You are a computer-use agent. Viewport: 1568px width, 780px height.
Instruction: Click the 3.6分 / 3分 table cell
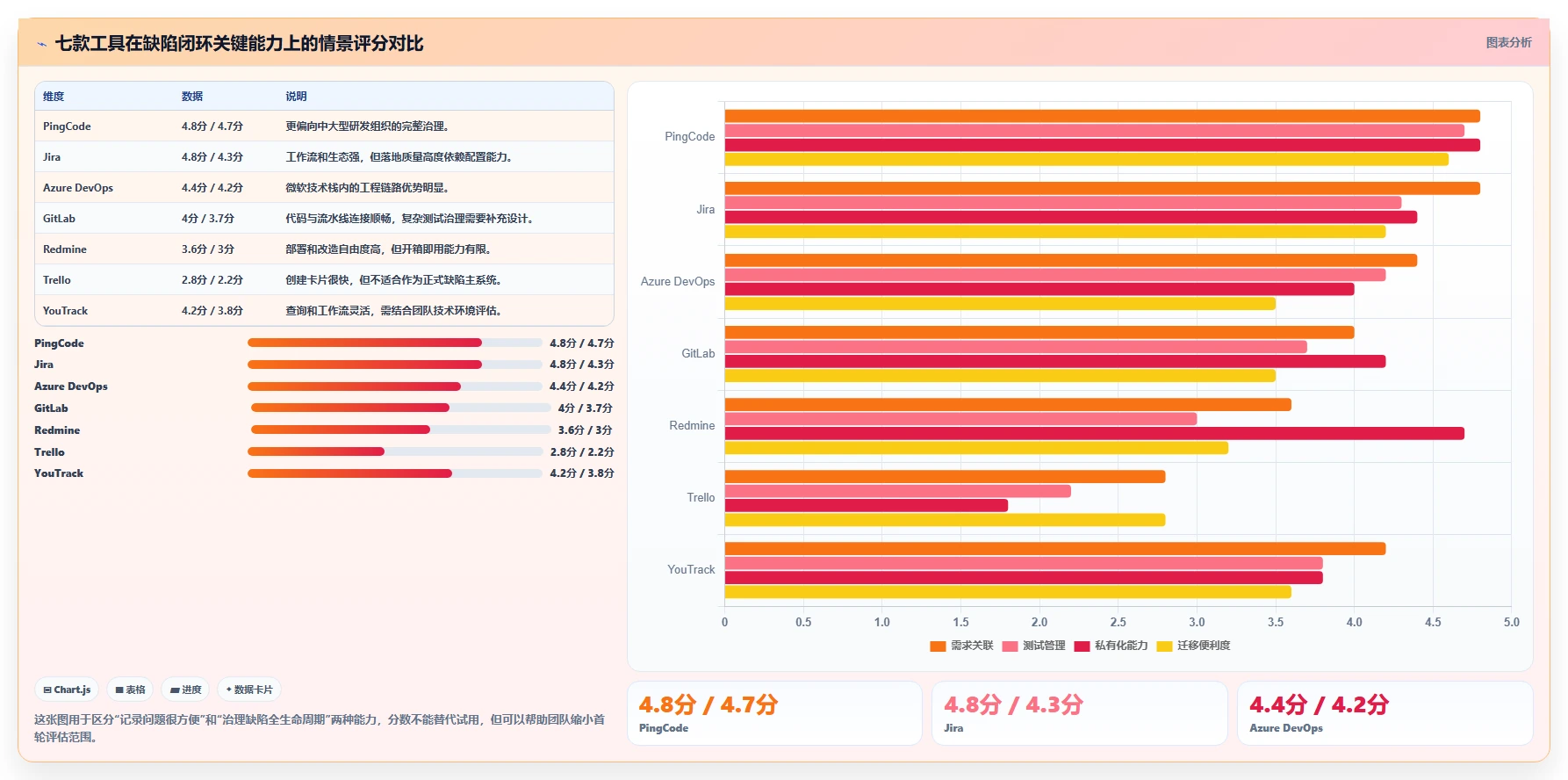(208, 249)
